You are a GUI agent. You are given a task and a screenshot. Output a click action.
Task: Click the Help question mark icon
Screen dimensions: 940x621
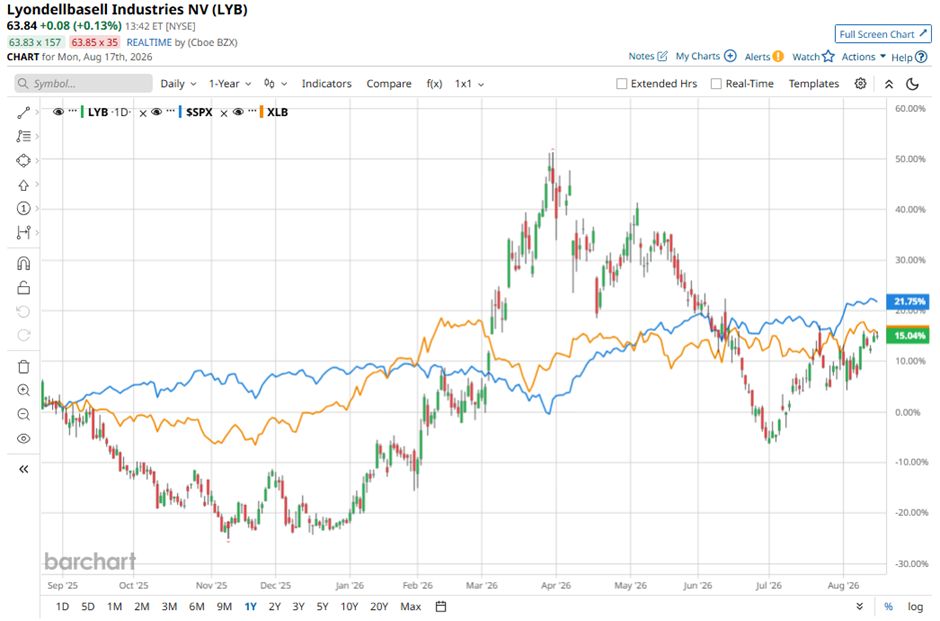pos(921,57)
